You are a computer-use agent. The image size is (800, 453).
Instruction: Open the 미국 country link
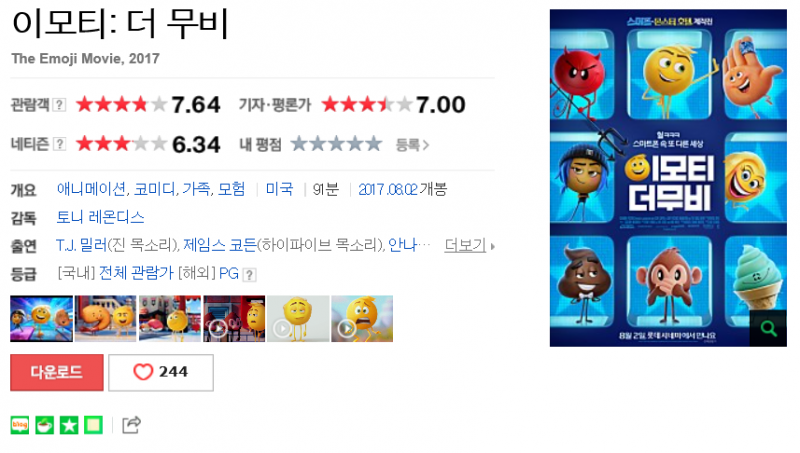pos(279,190)
